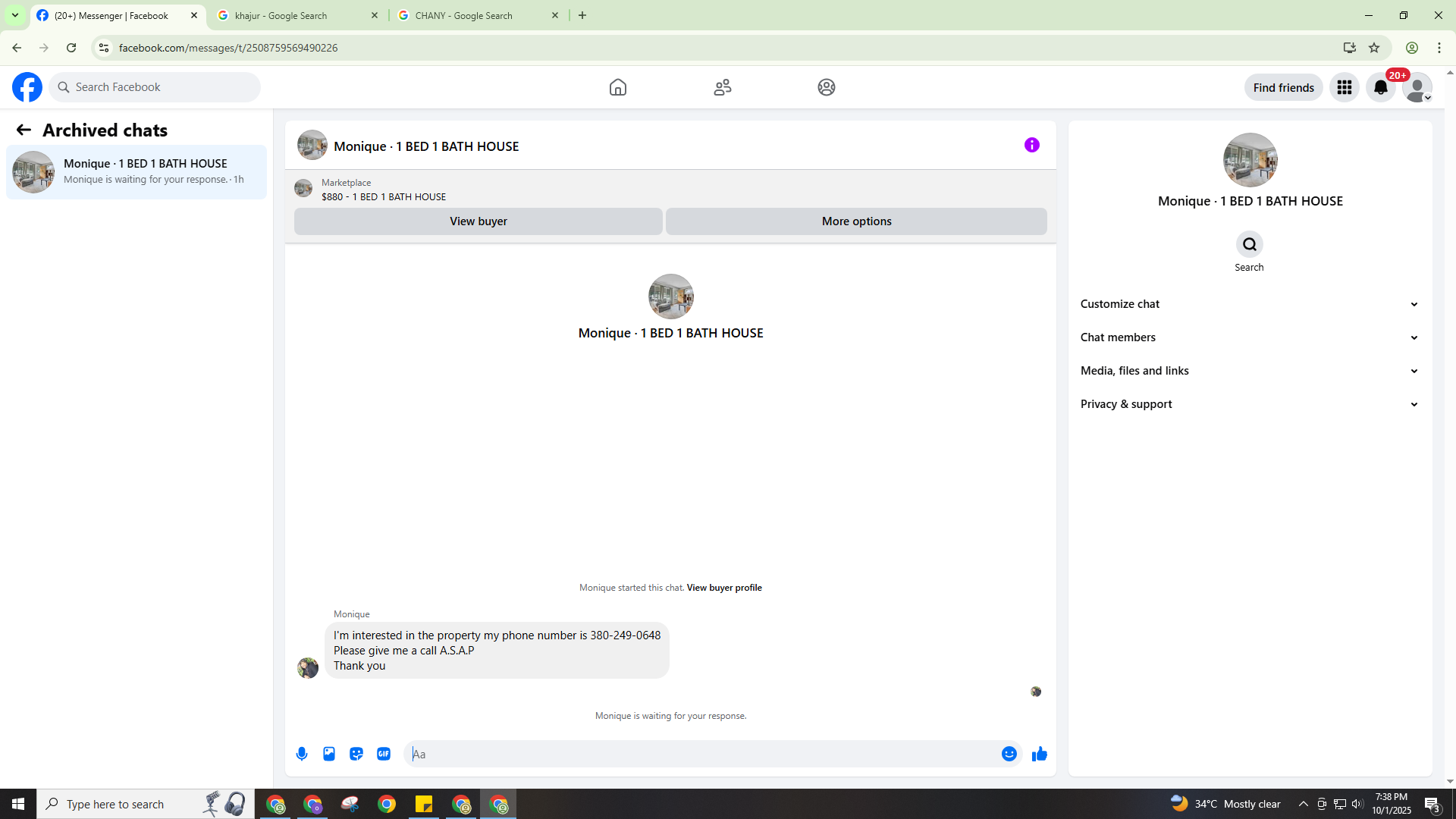Focus the Windows taskbar search box
Viewport: 1456px width, 819px height.
pyautogui.click(x=144, y=804)
